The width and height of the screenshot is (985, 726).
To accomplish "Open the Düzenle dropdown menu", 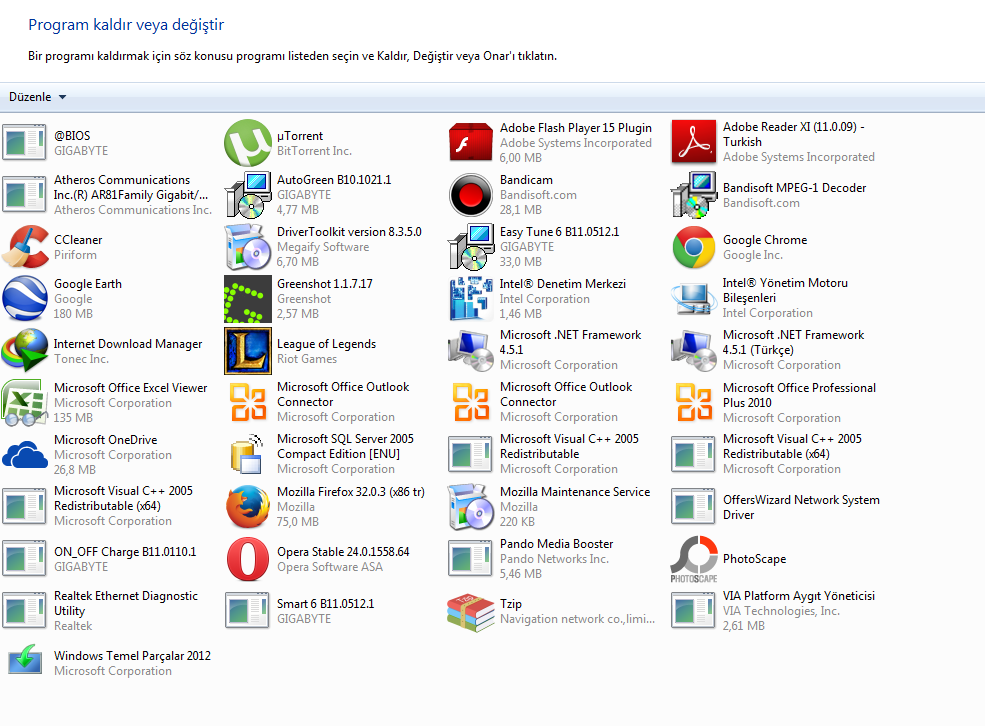I will 37,97.
